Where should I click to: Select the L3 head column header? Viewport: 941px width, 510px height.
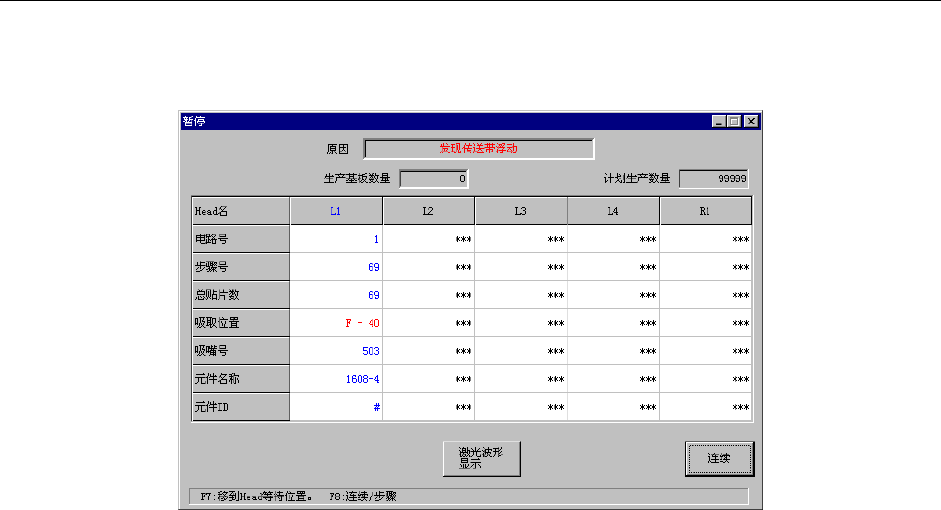(521, 211)
